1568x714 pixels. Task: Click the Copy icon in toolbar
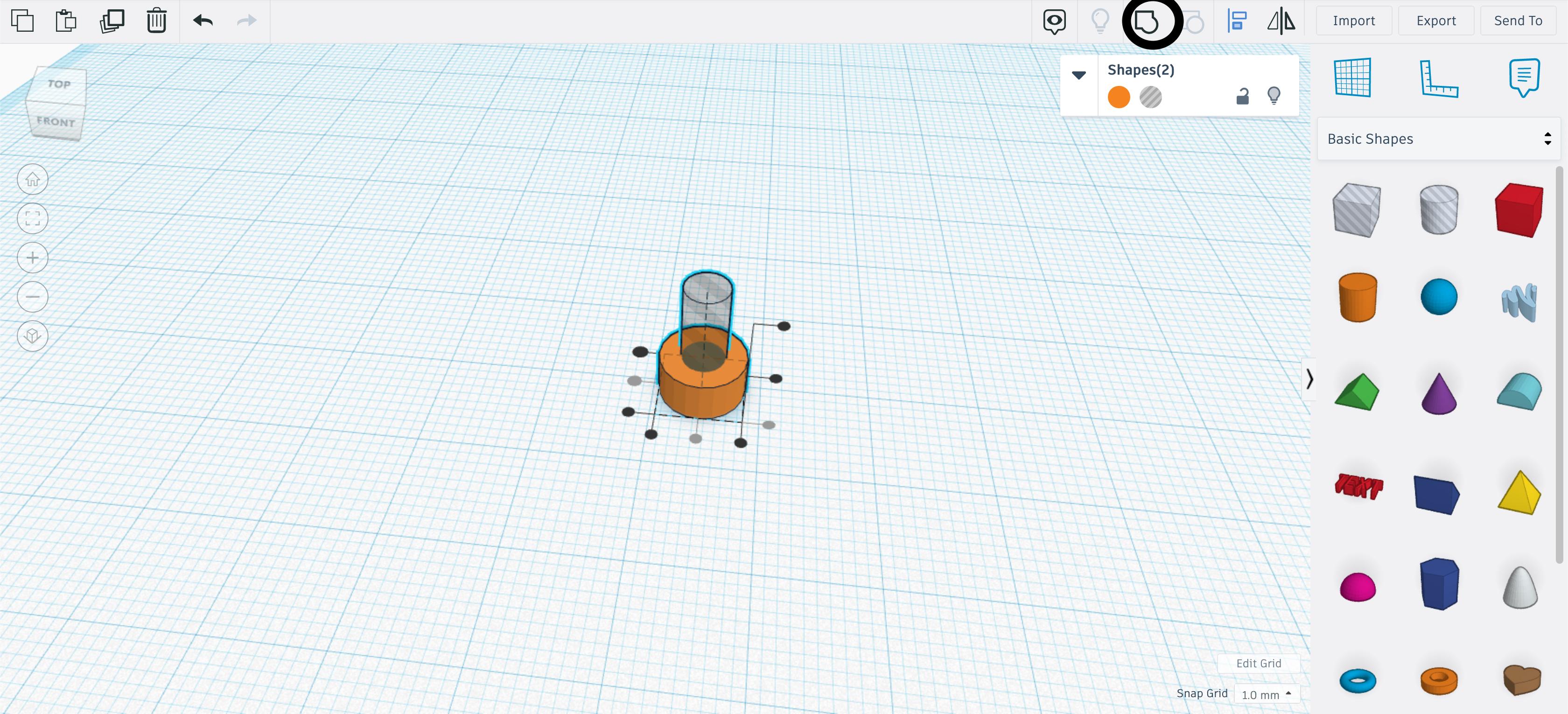pyautogui.click(x=22, y=21)
